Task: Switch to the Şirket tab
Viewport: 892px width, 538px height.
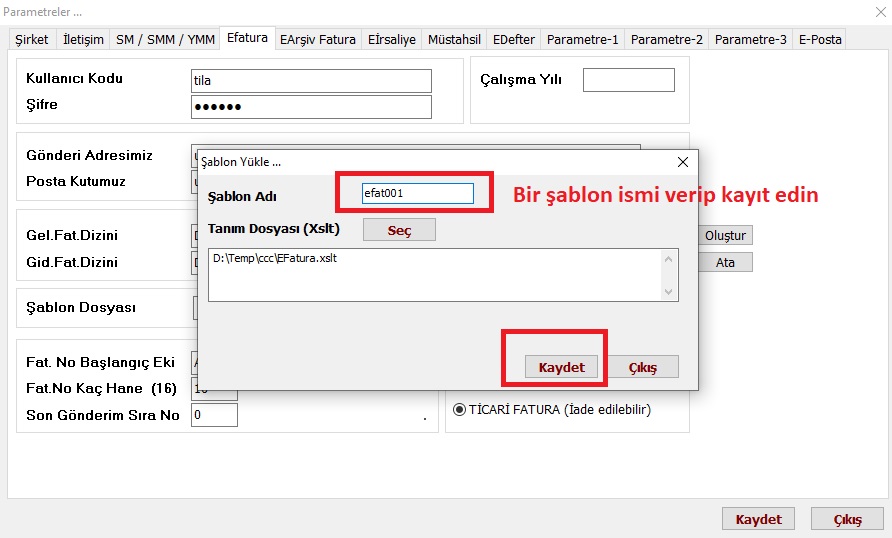Action: (31, 40)
